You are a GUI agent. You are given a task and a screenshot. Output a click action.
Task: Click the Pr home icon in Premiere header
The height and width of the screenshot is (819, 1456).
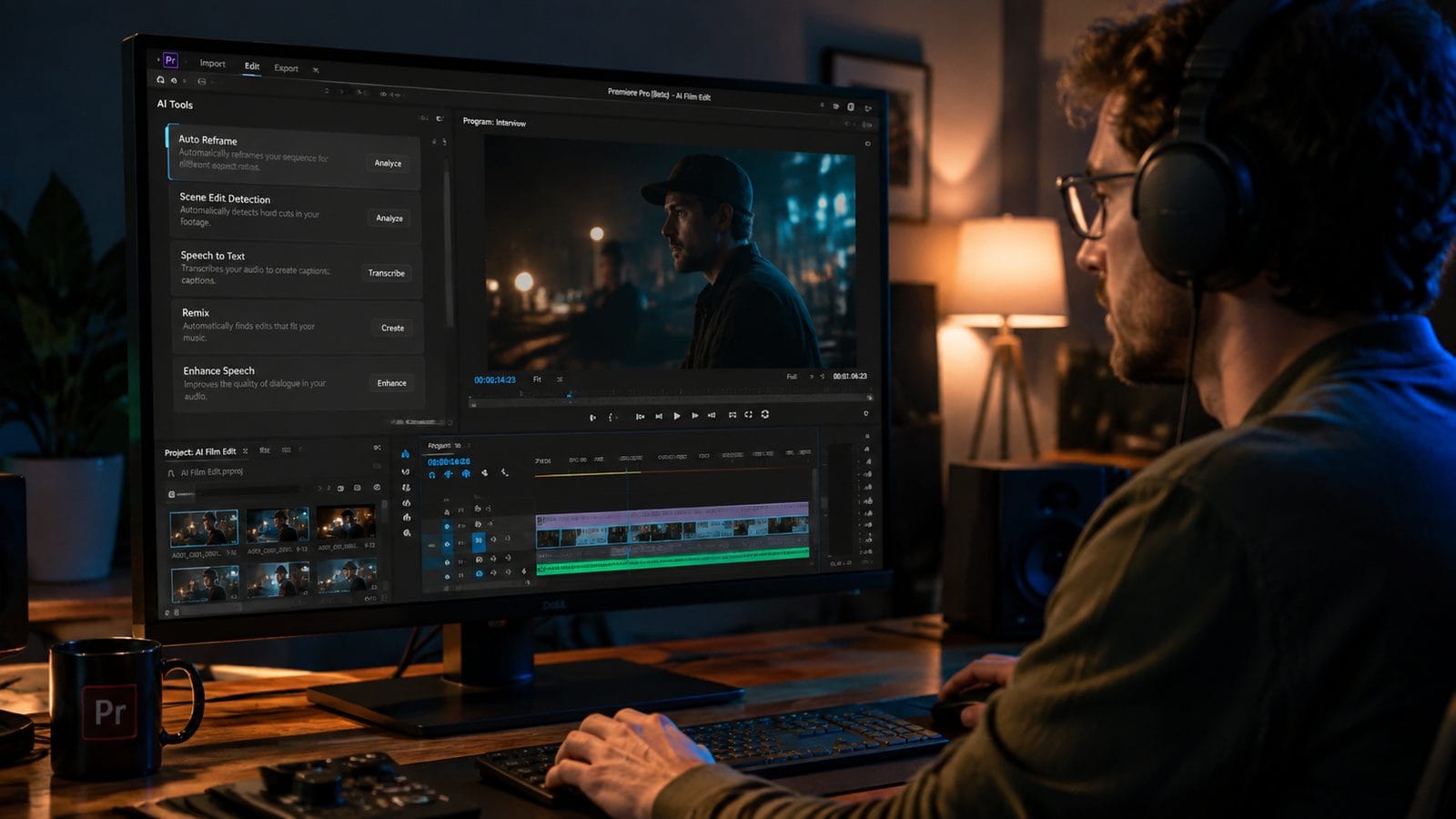point(169,60)
